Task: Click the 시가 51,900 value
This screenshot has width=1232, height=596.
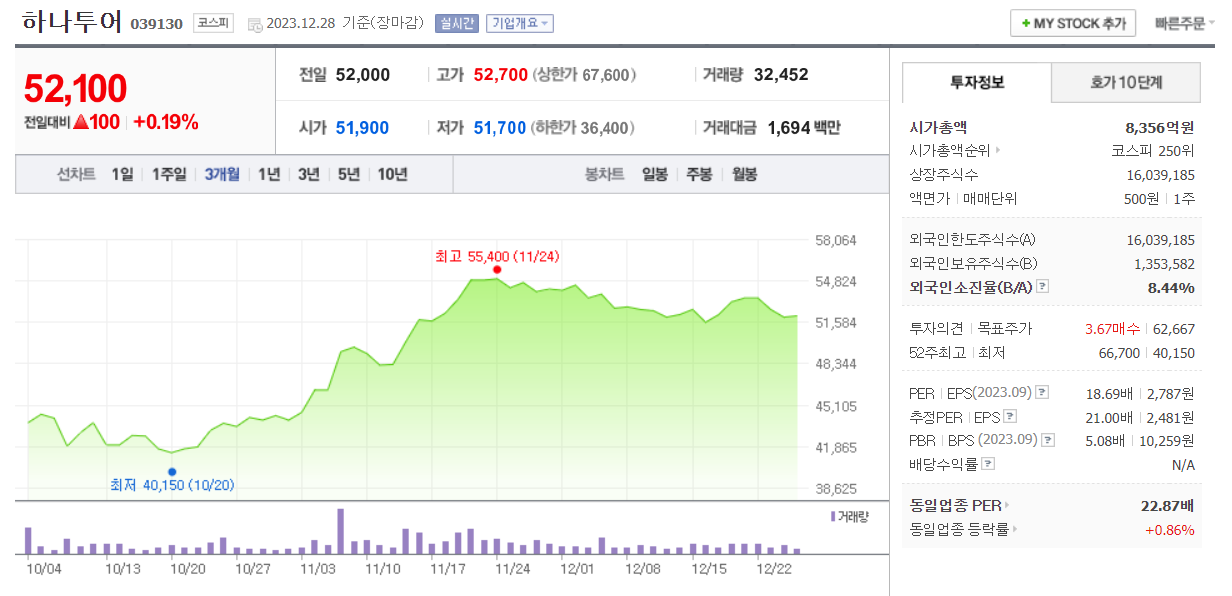Action: tap(362, 128)
